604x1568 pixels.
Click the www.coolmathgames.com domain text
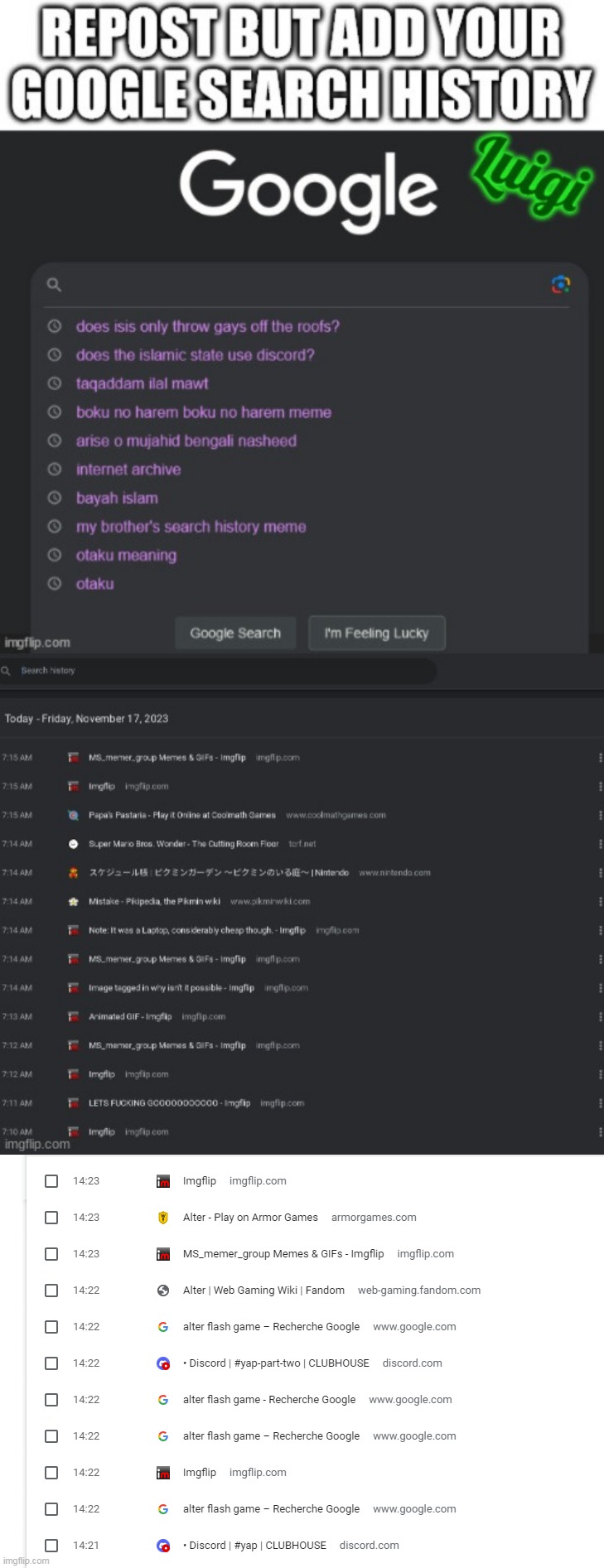(x=336, y=815)
